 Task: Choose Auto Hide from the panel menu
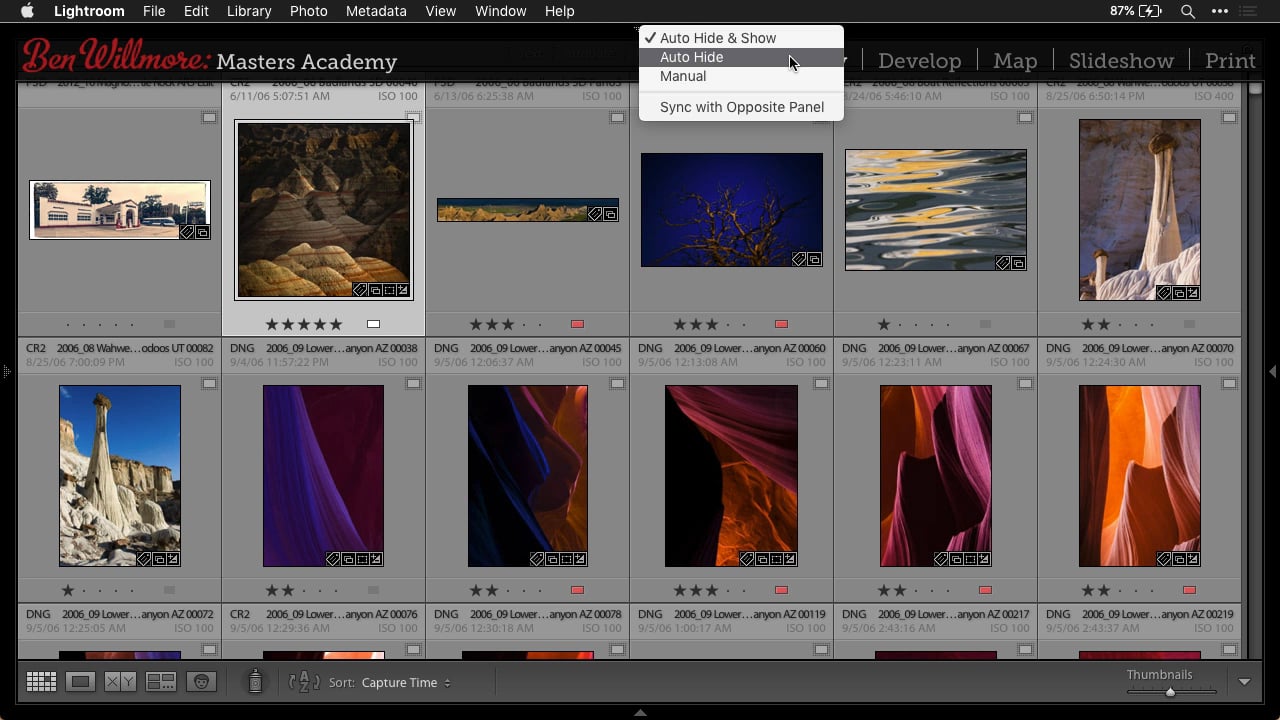741,57
